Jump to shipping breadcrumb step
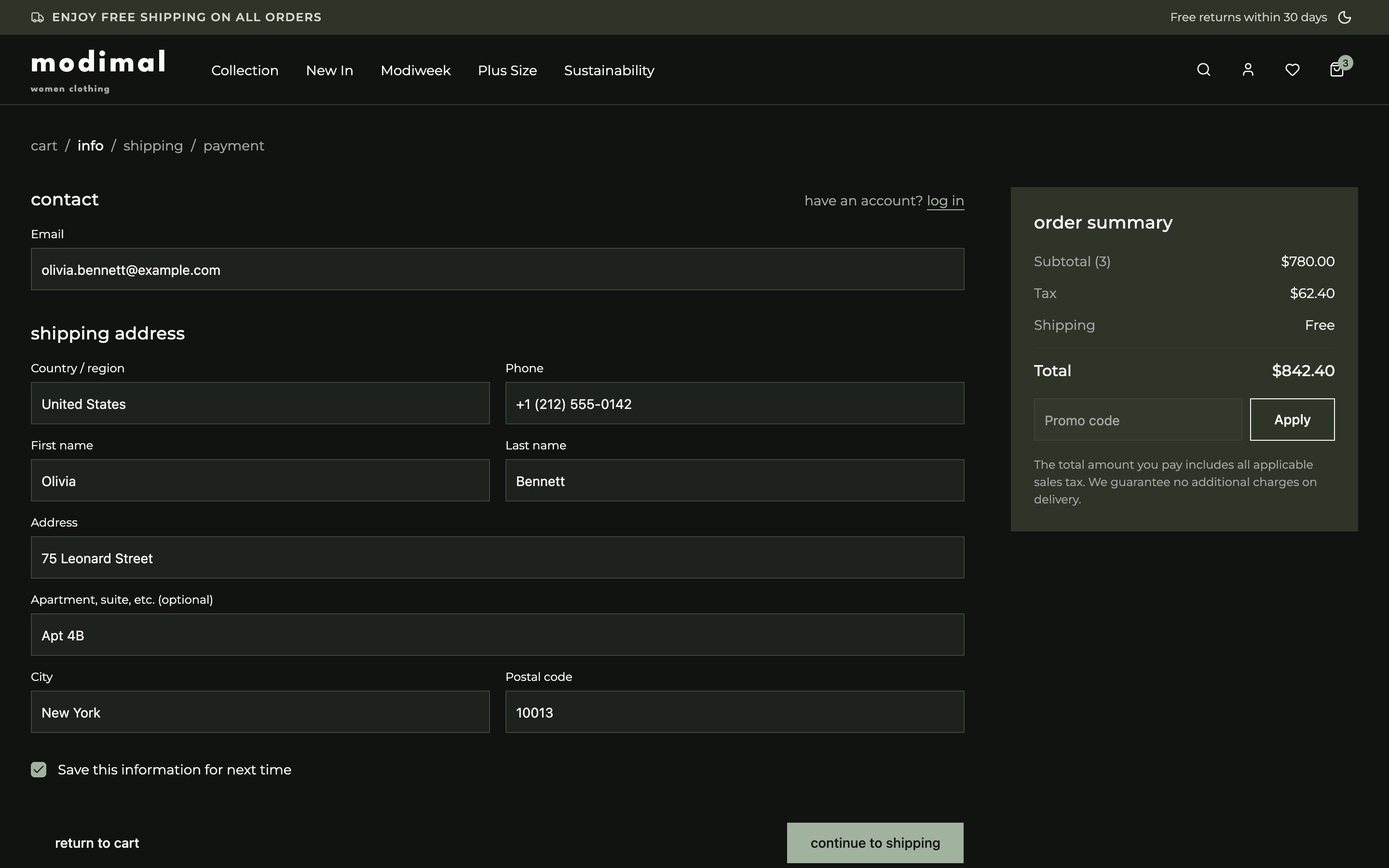The height and width of the screenshot is (868, 1389). tap(153, 146)
